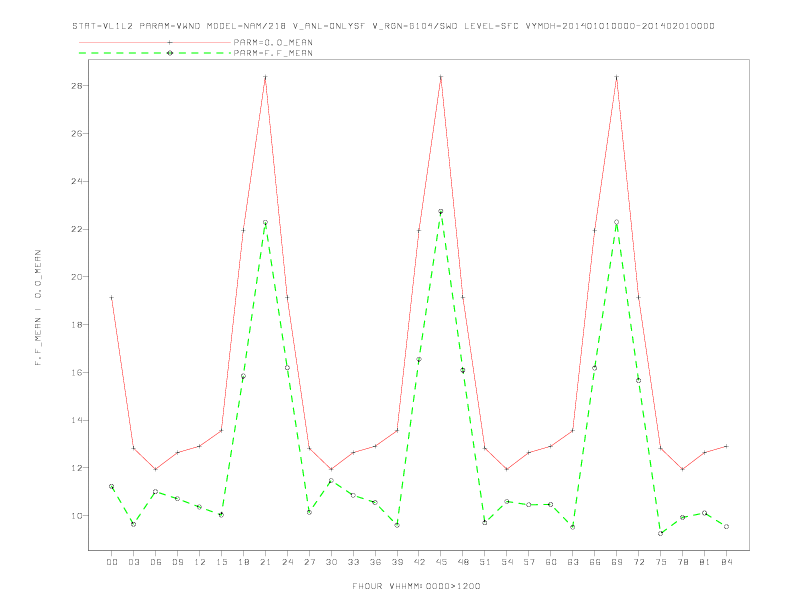This screenshot has height=612, width=792.
Task: Click red line marker at hour 54 minimum
Action: pos(507,469)
